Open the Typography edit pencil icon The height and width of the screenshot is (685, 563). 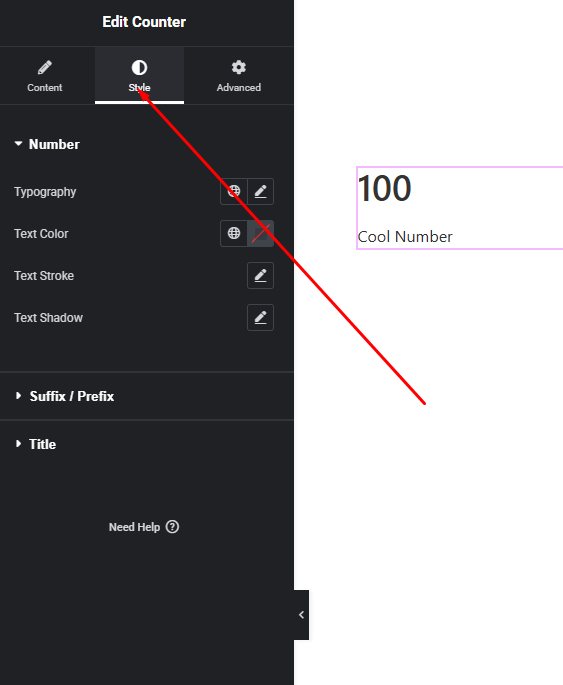click(x=260, y=191)
